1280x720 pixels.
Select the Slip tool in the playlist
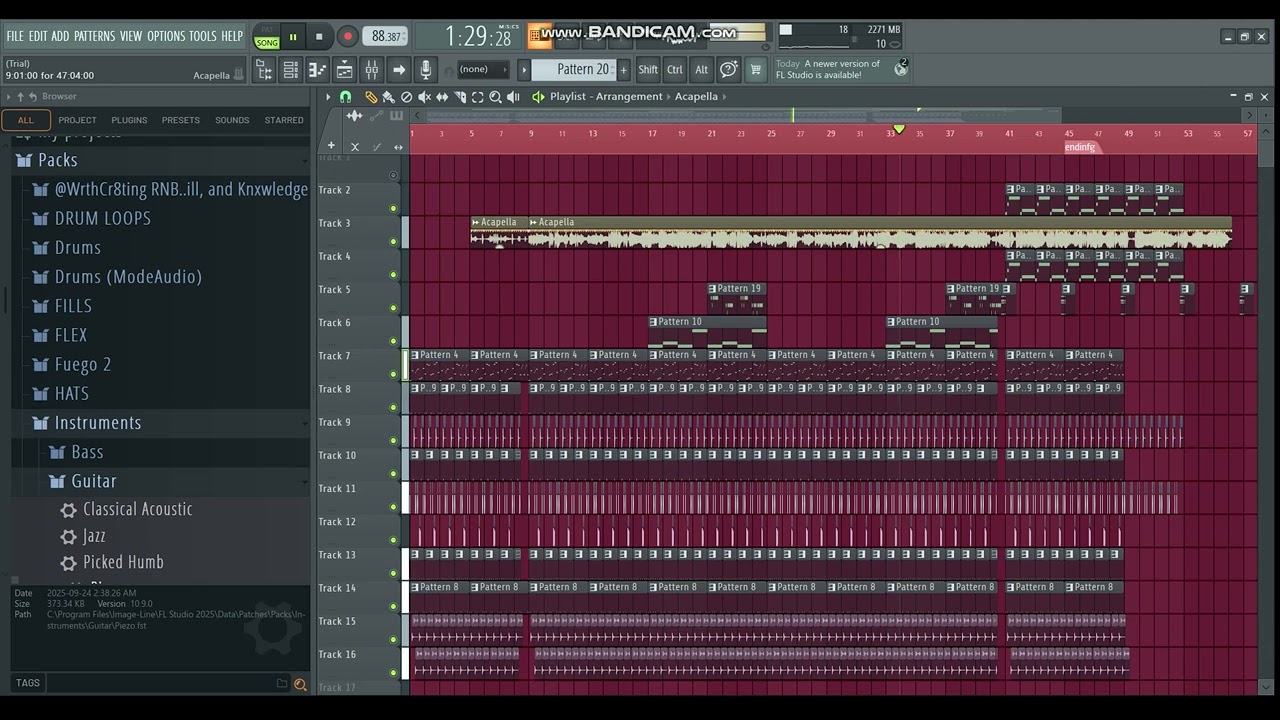click(x=442, y=97)
